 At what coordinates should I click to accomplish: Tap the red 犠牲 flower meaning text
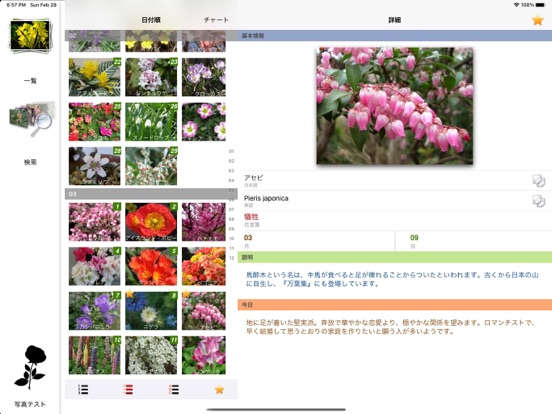pos(251,217)
